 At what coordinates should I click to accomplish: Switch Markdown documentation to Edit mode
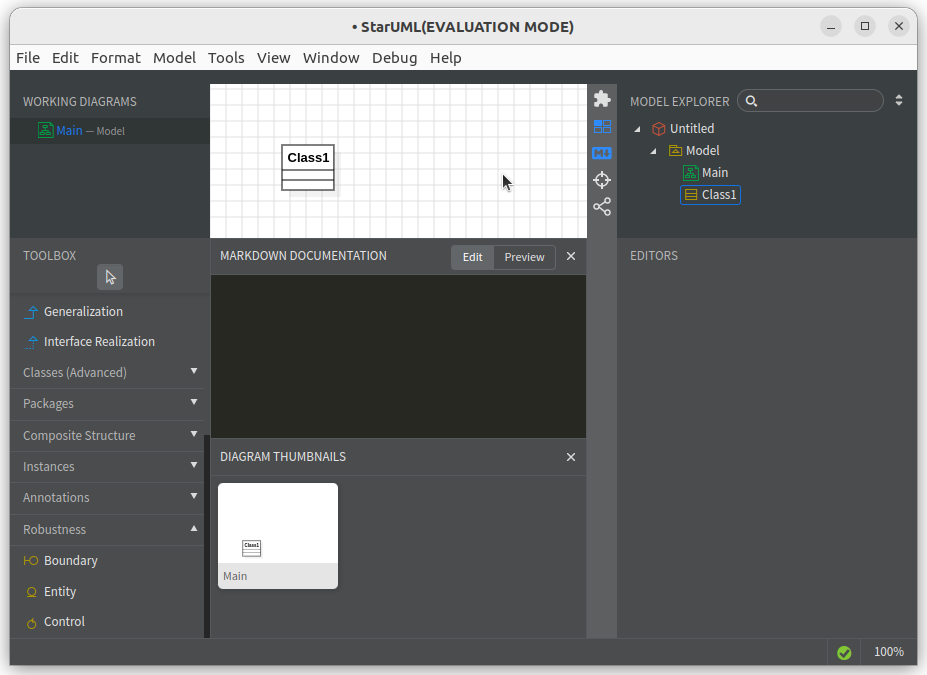472,257
